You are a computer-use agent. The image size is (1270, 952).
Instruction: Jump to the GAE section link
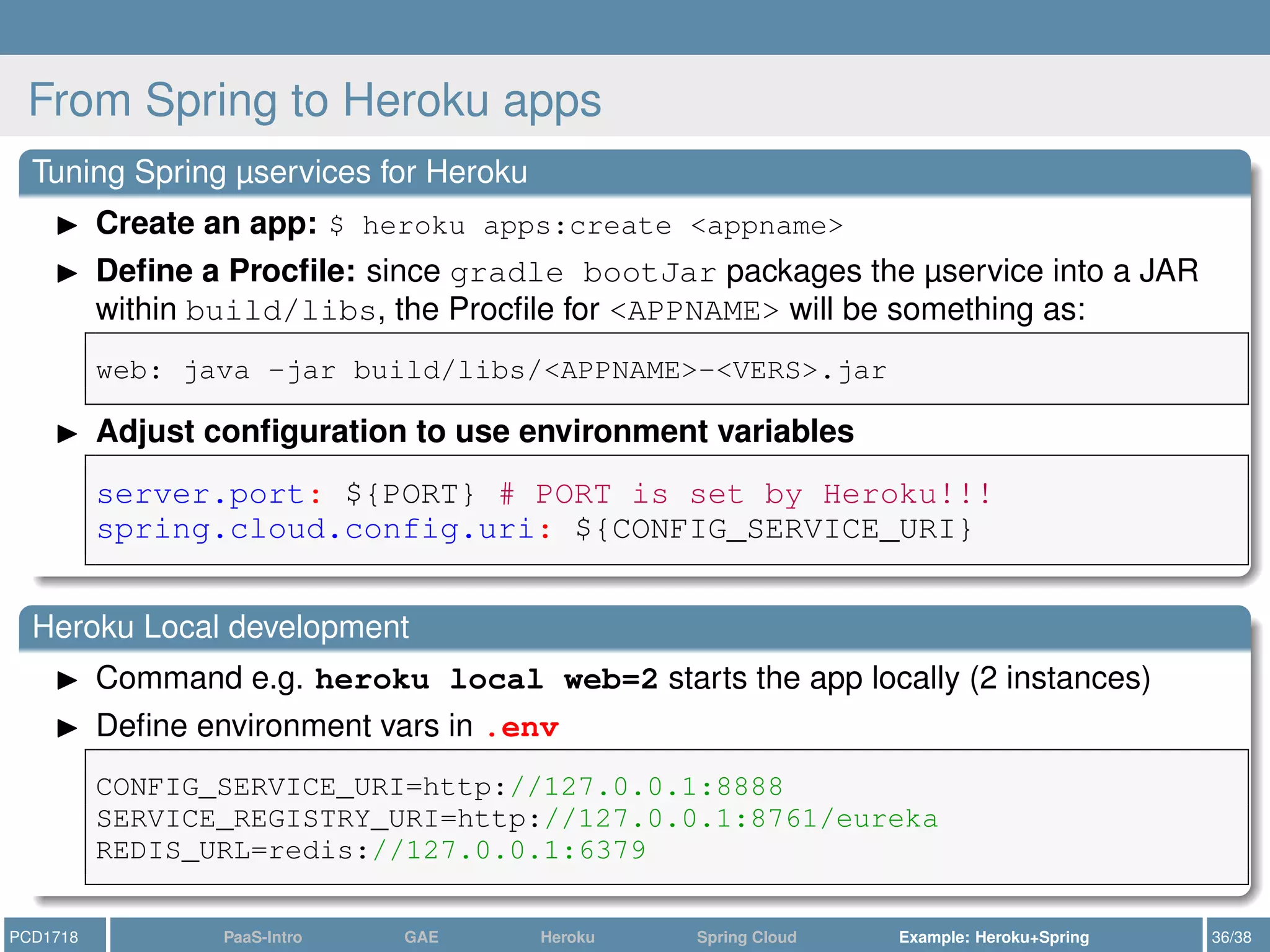421,937
